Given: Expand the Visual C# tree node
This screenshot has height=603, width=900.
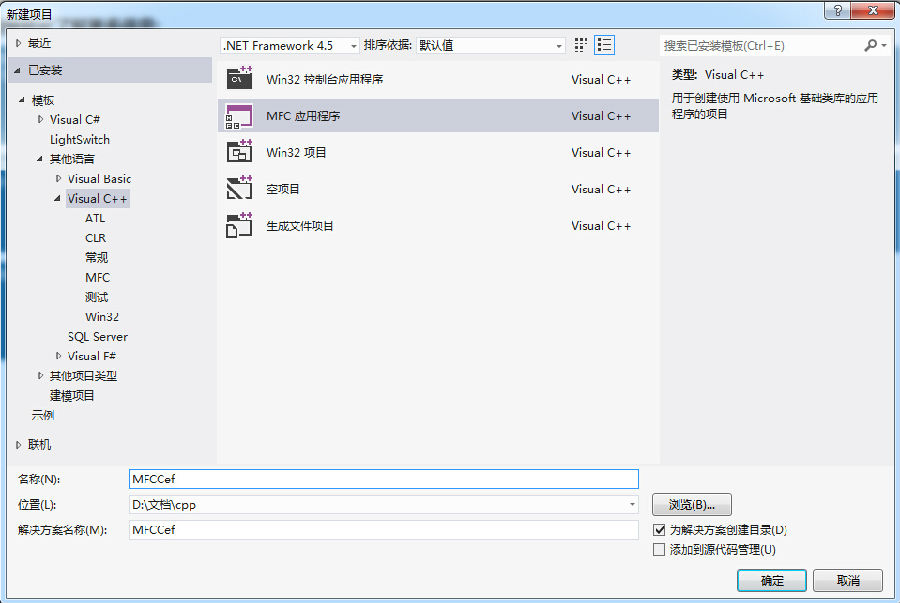Looking at the screenshot, I should [40, 119].
